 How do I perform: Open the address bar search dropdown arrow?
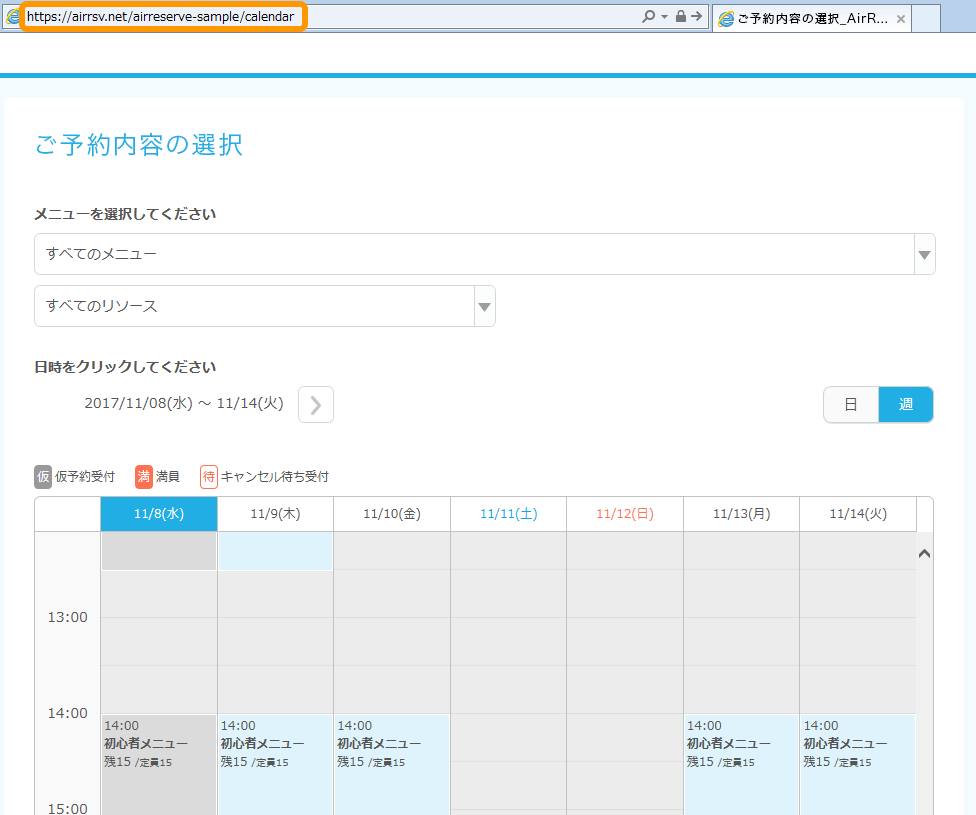[x=664, y=17]
